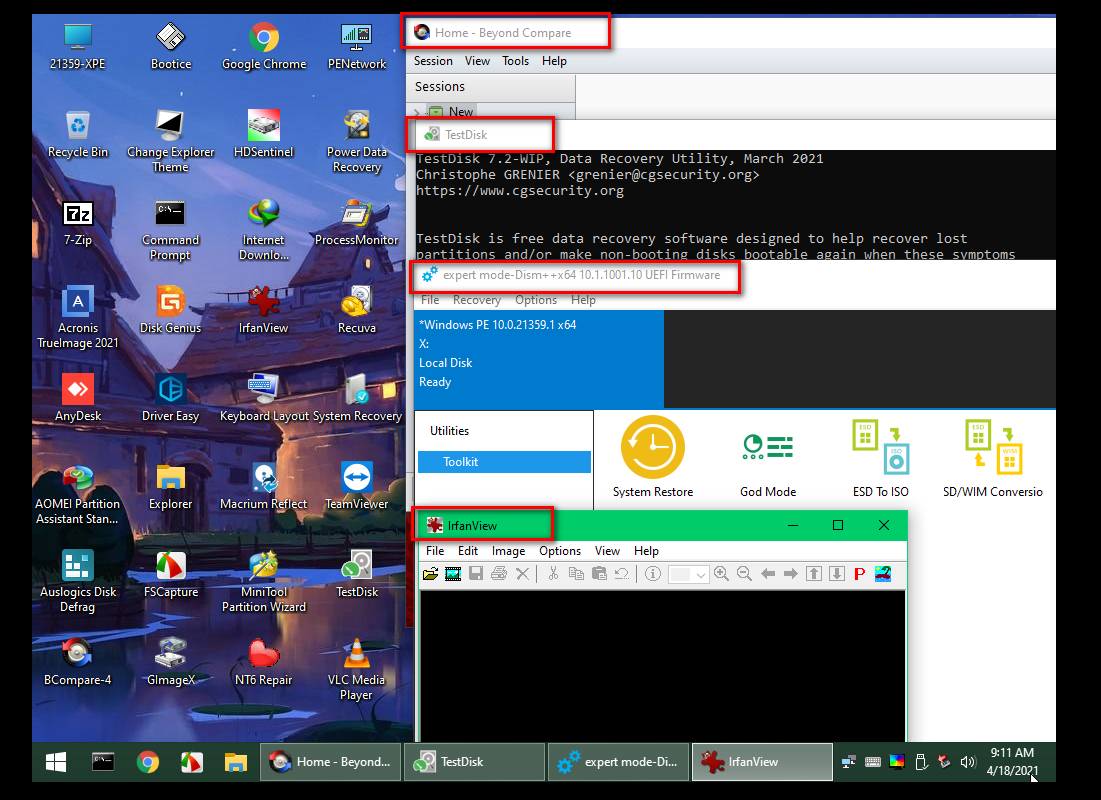
Task: Click the Delete X icon in IrfanView toolbar
Action: click(522, 574)
